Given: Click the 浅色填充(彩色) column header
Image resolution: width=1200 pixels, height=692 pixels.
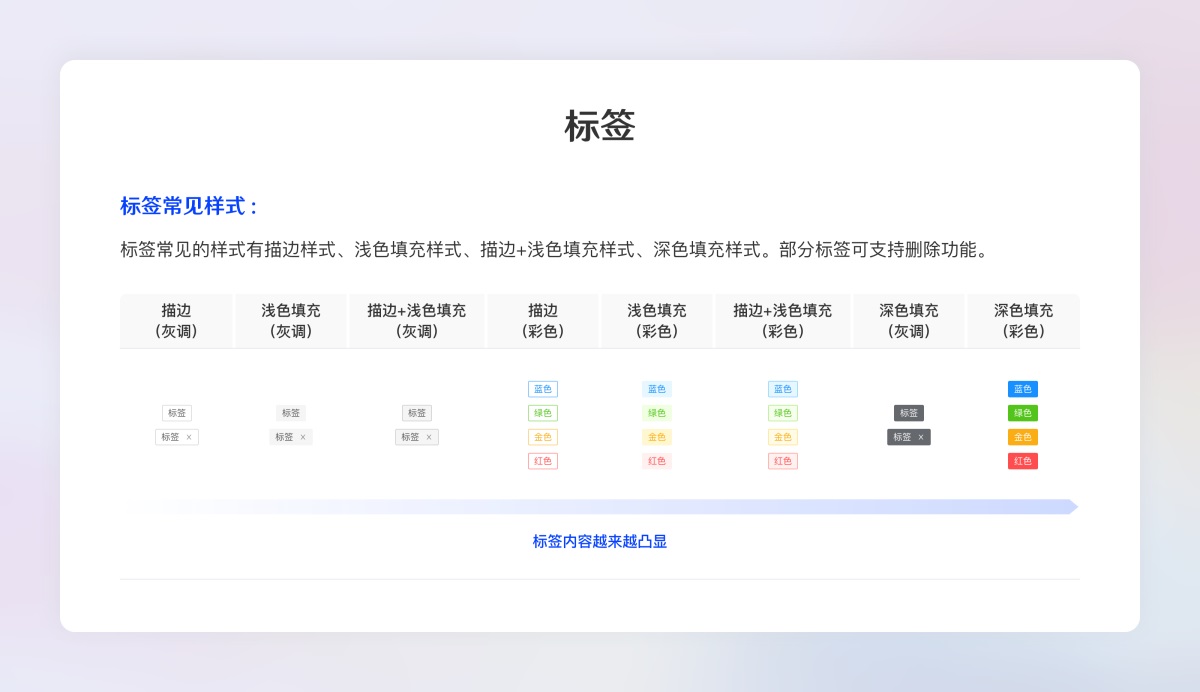Looking at the screenshot, I should pyautogui.click(x=656, y=321).
